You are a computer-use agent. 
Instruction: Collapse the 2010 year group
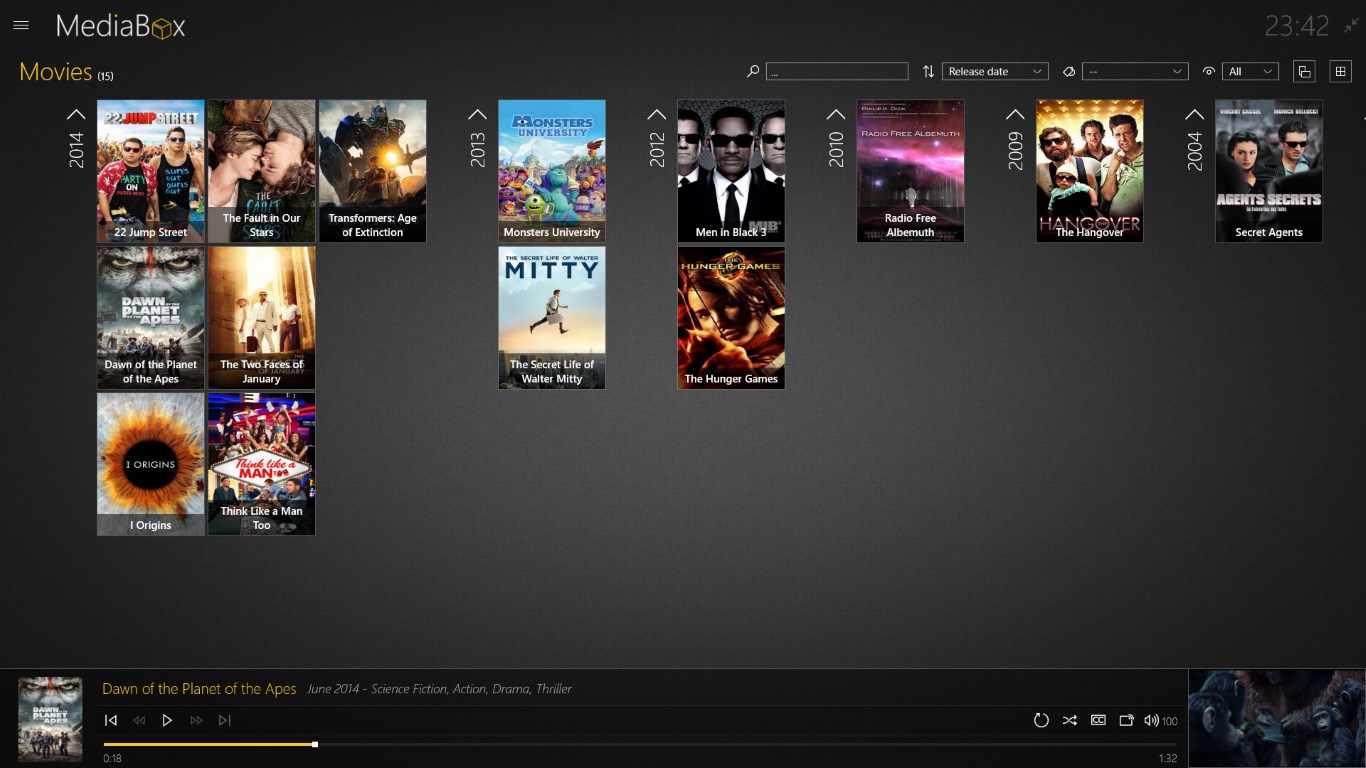(836, 114)
